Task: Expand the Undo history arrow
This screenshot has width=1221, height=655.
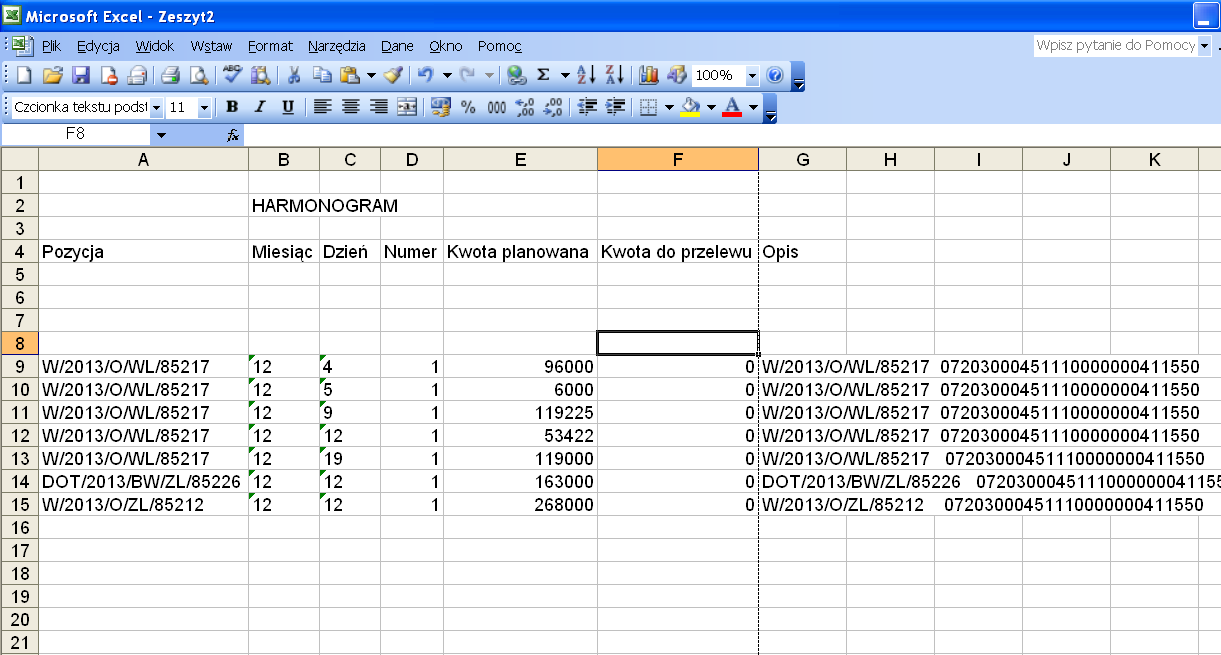Action: pyautogui.click(x=447, y=75)
